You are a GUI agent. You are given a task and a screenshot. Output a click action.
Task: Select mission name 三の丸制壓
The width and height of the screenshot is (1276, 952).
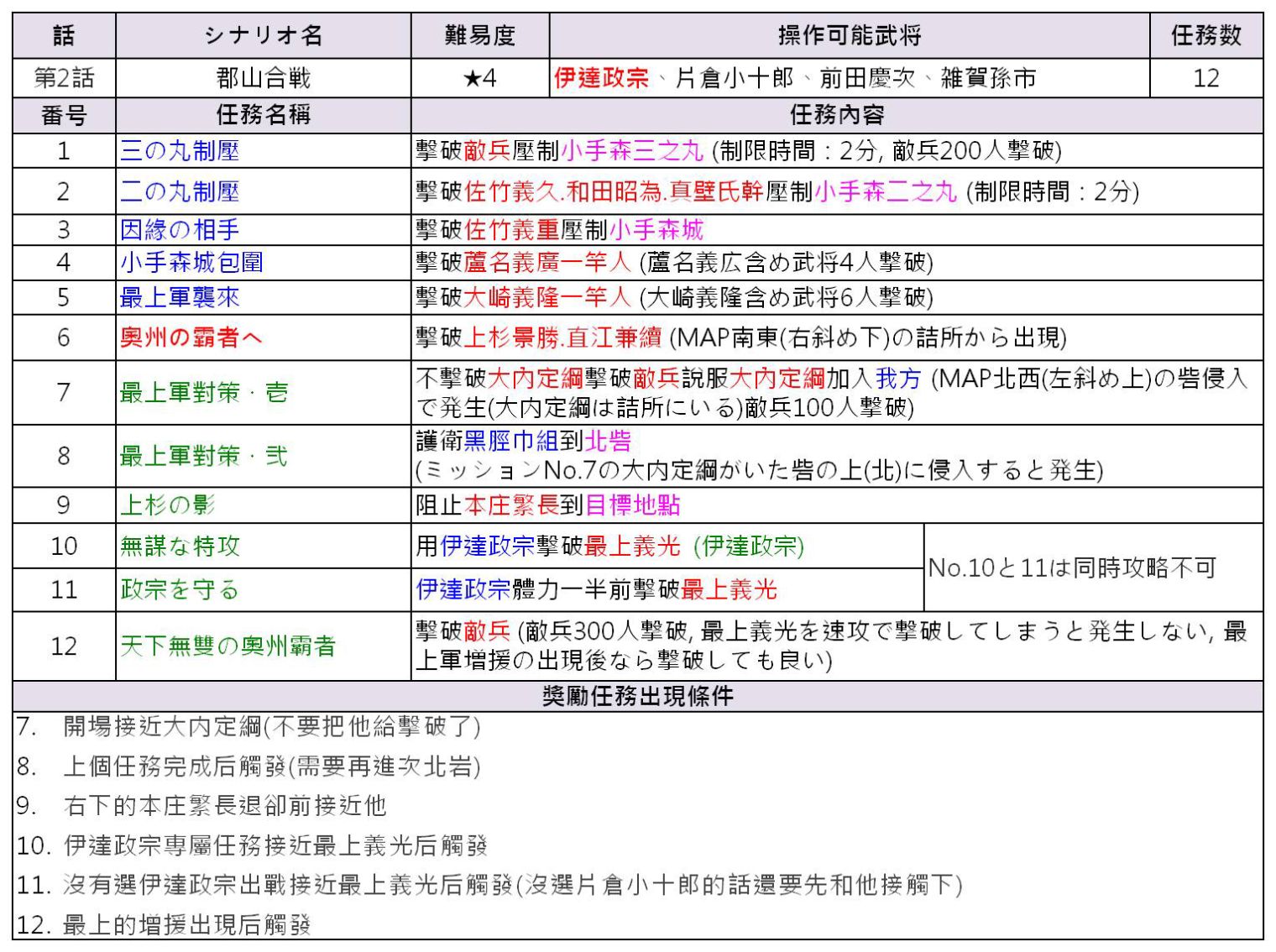pyautogui.click(x=180, y=151)
